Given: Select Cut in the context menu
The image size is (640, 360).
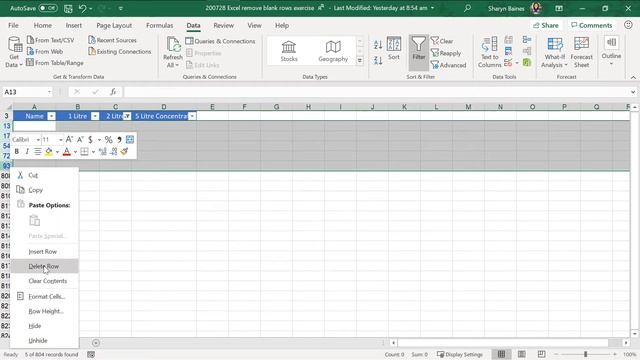Looking at the screenshot, I should pos(44,175).
